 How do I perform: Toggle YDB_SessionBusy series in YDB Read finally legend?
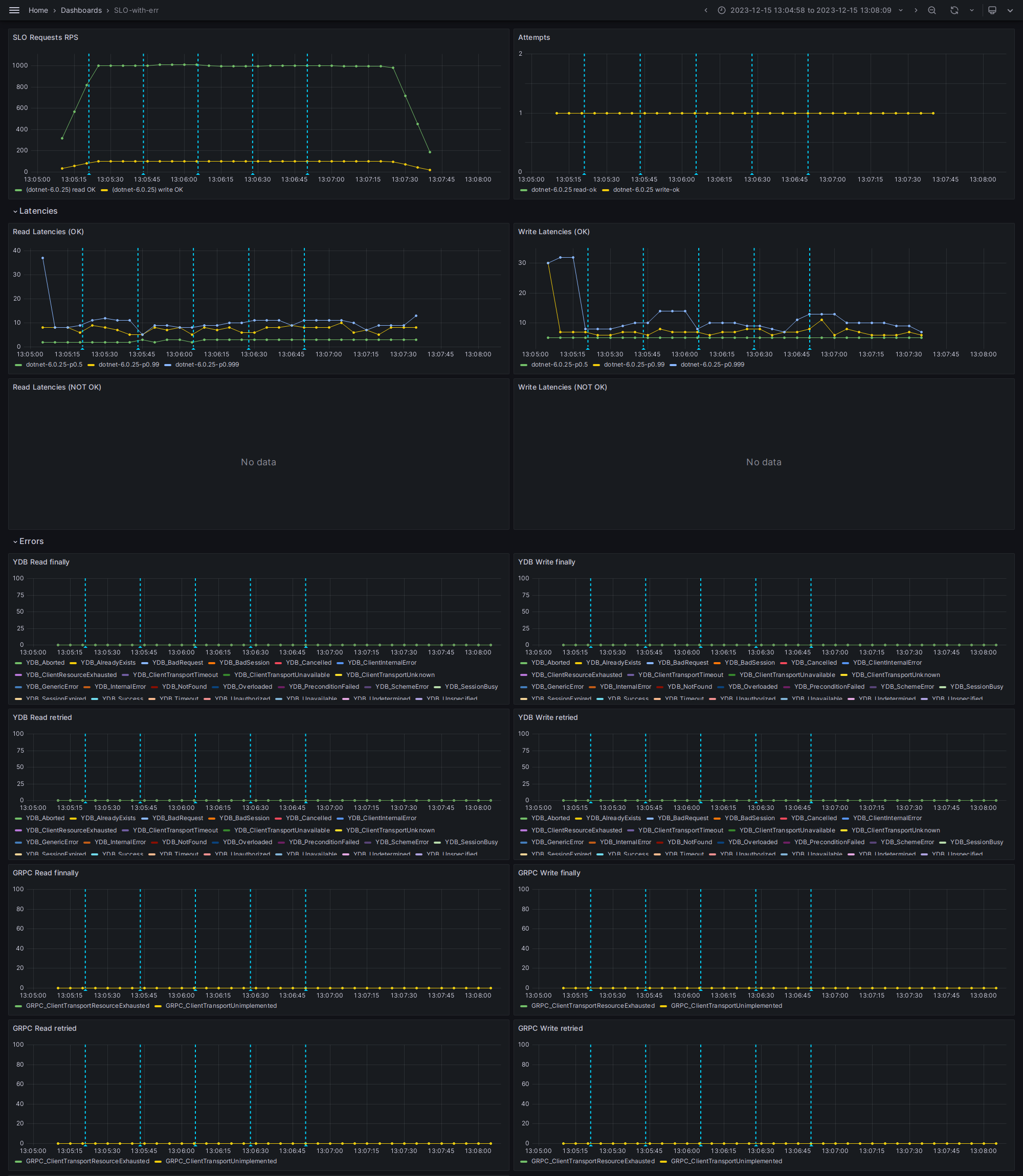[x=471, y=687]
